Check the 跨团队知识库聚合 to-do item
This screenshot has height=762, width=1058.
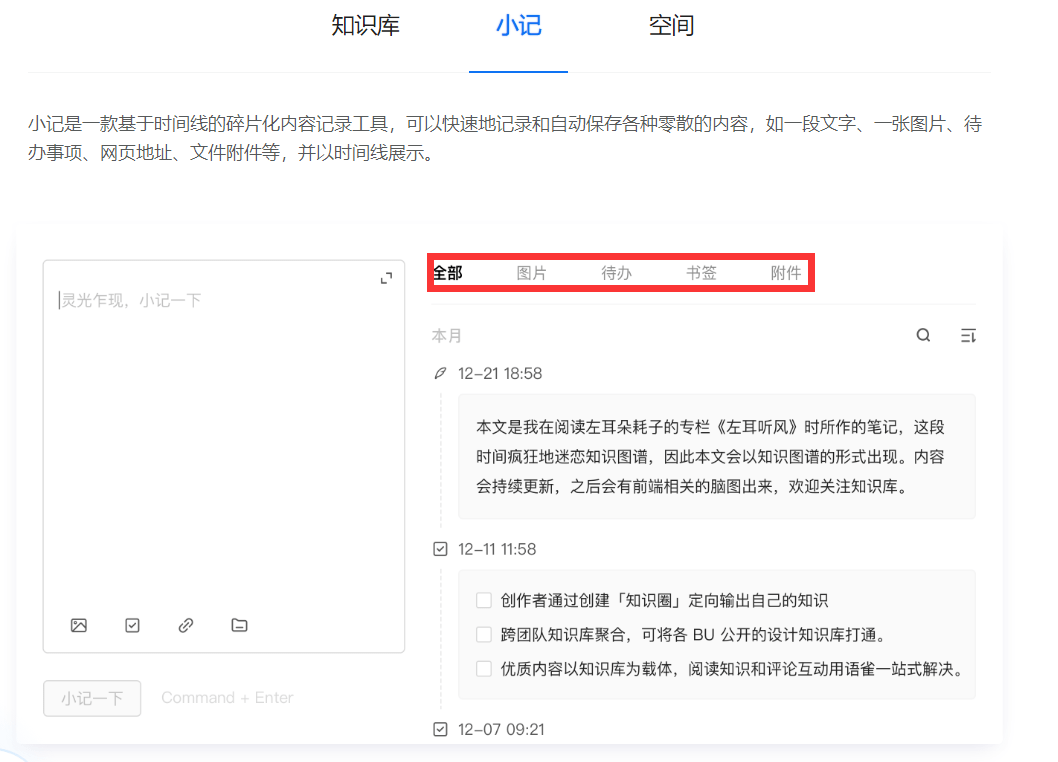(x=483, y=633)
